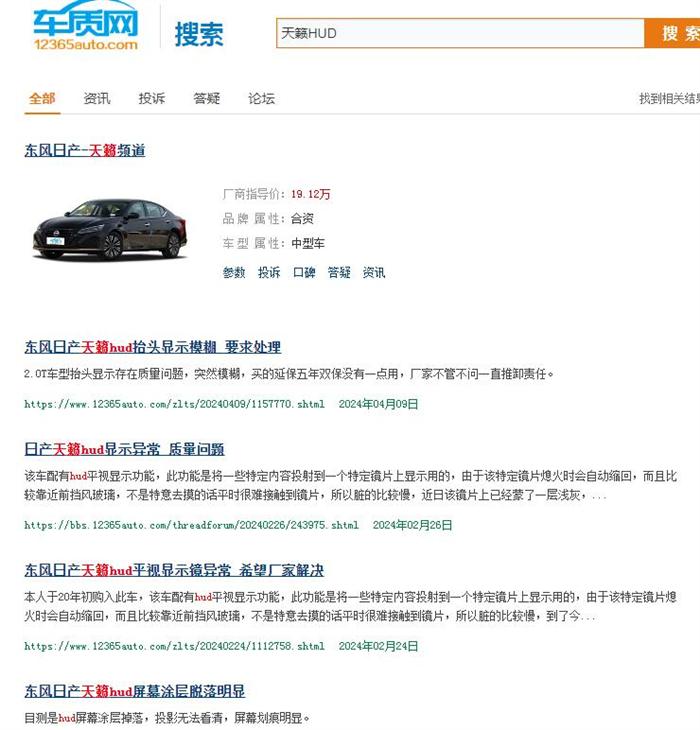700x730 pixels.
Task: Open the 投诉 link under car info
Action: tap(269, 272)
